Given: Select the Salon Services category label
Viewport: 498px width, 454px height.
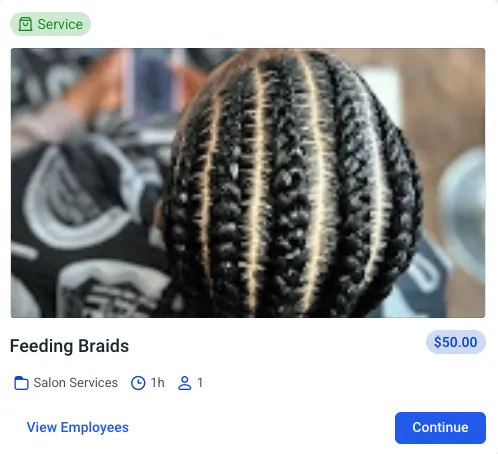Looking at the screenshot, I should click(76, 383).
